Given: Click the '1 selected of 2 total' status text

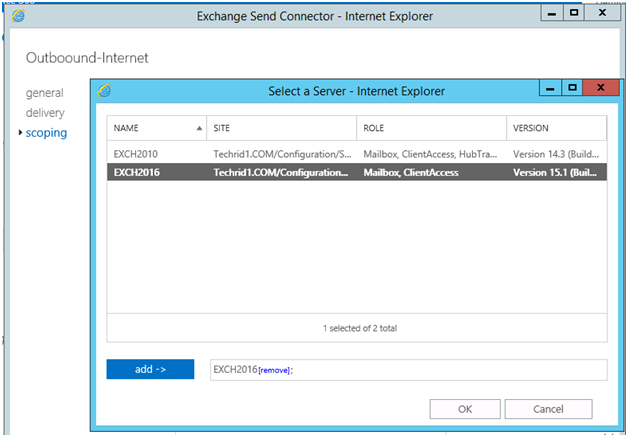Looking at the screenshot, I should pos(360,328).
